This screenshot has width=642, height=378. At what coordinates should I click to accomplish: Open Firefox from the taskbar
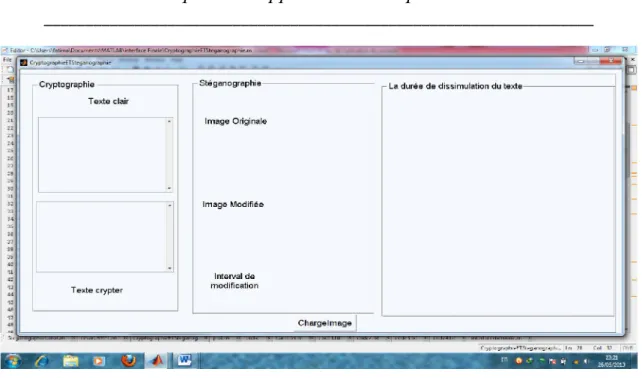tap(129, 361)
